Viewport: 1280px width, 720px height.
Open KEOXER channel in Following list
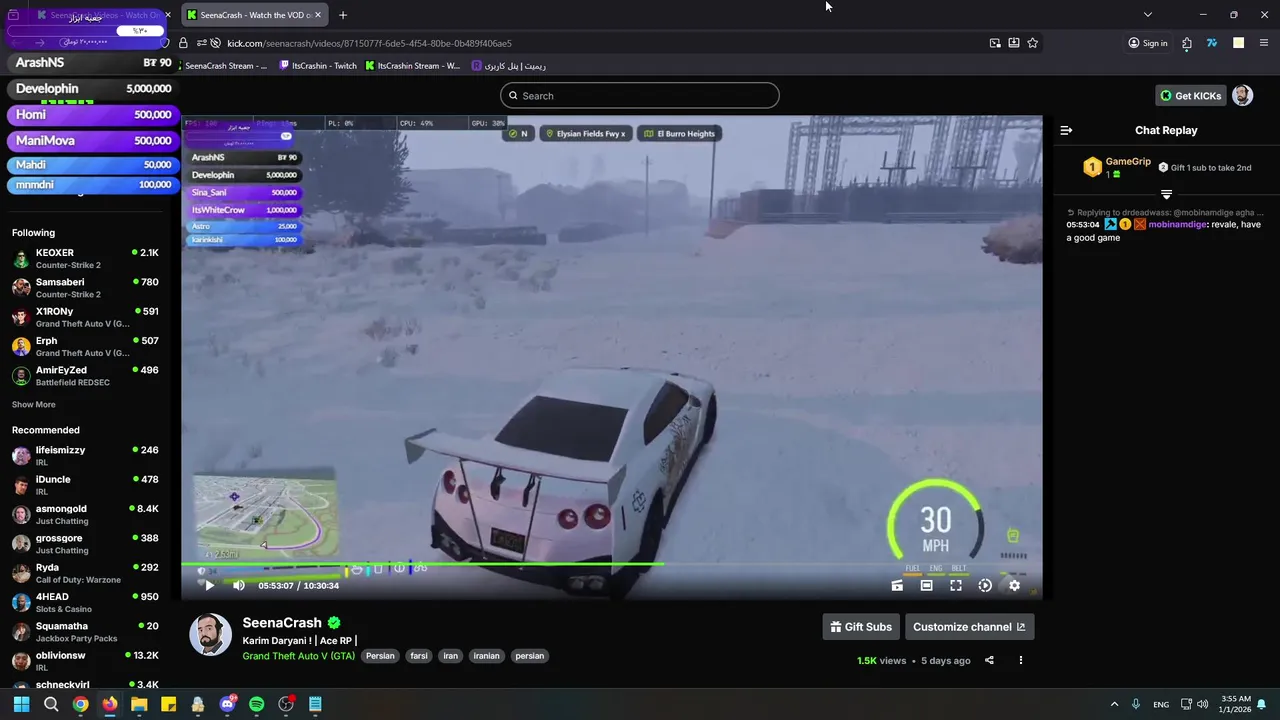click(x=88, y=259)
